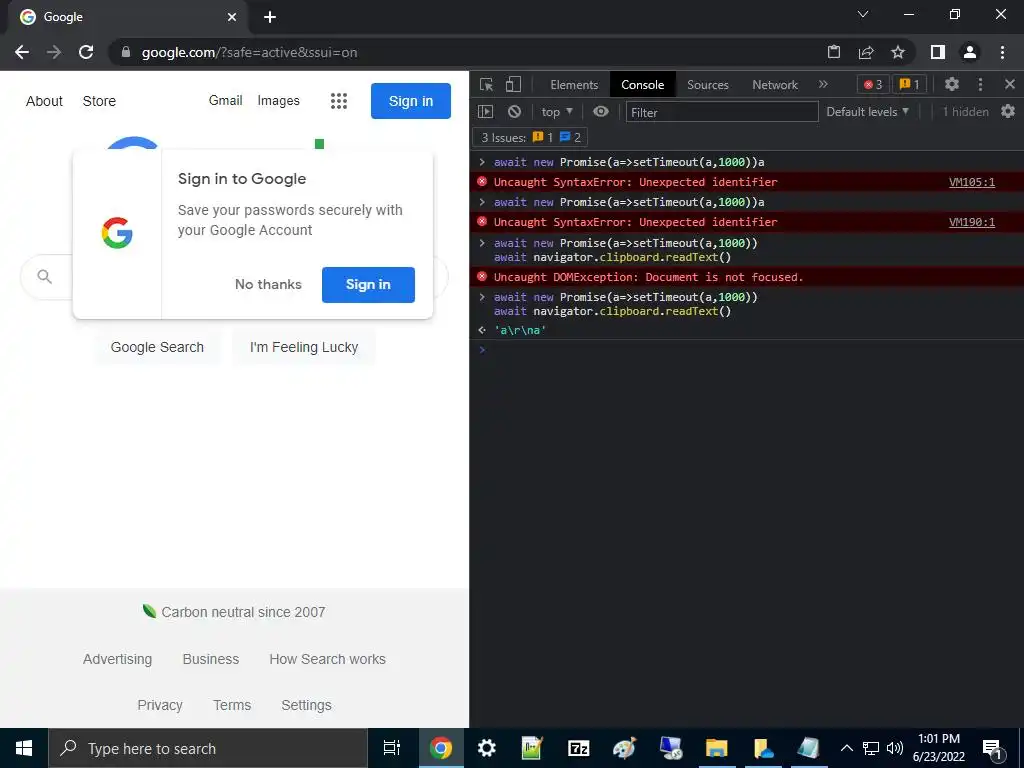Image resolution: width=1024 pixels, height=768 pixels.
Task: Close the DevTools panel
Action: 1010,84
